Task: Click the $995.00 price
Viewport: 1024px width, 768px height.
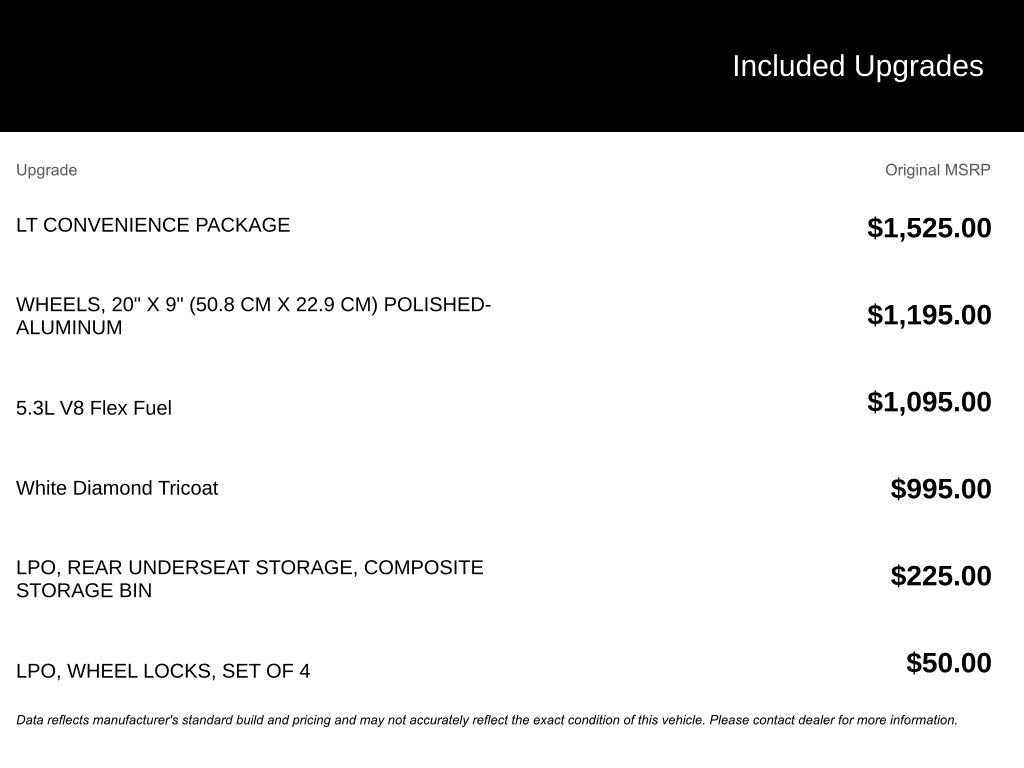Action: pyautogui.click(x=941, y=489)
